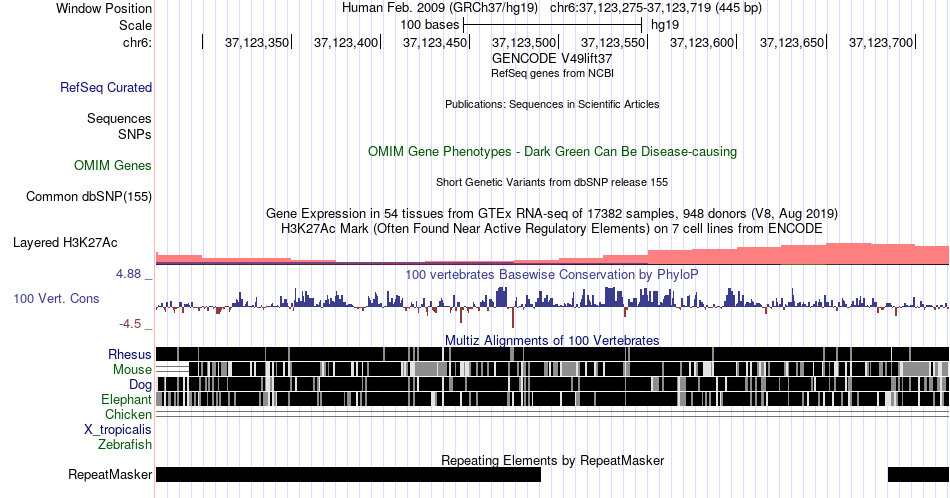
Task: Click the 37,123,650 ruler position
Action: pos(792,43)
